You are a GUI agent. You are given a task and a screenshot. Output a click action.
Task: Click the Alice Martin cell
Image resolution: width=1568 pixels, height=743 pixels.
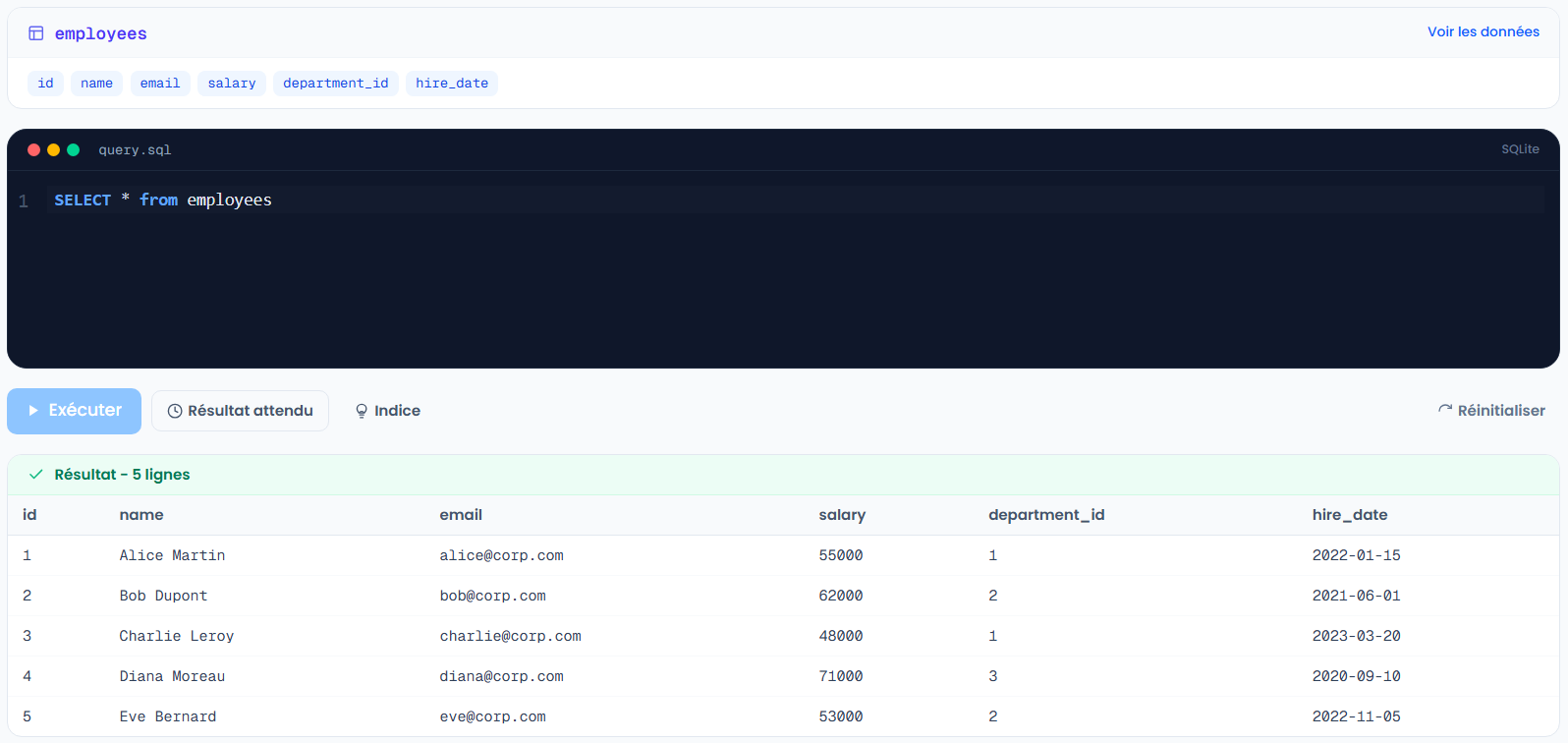point(172,555)
